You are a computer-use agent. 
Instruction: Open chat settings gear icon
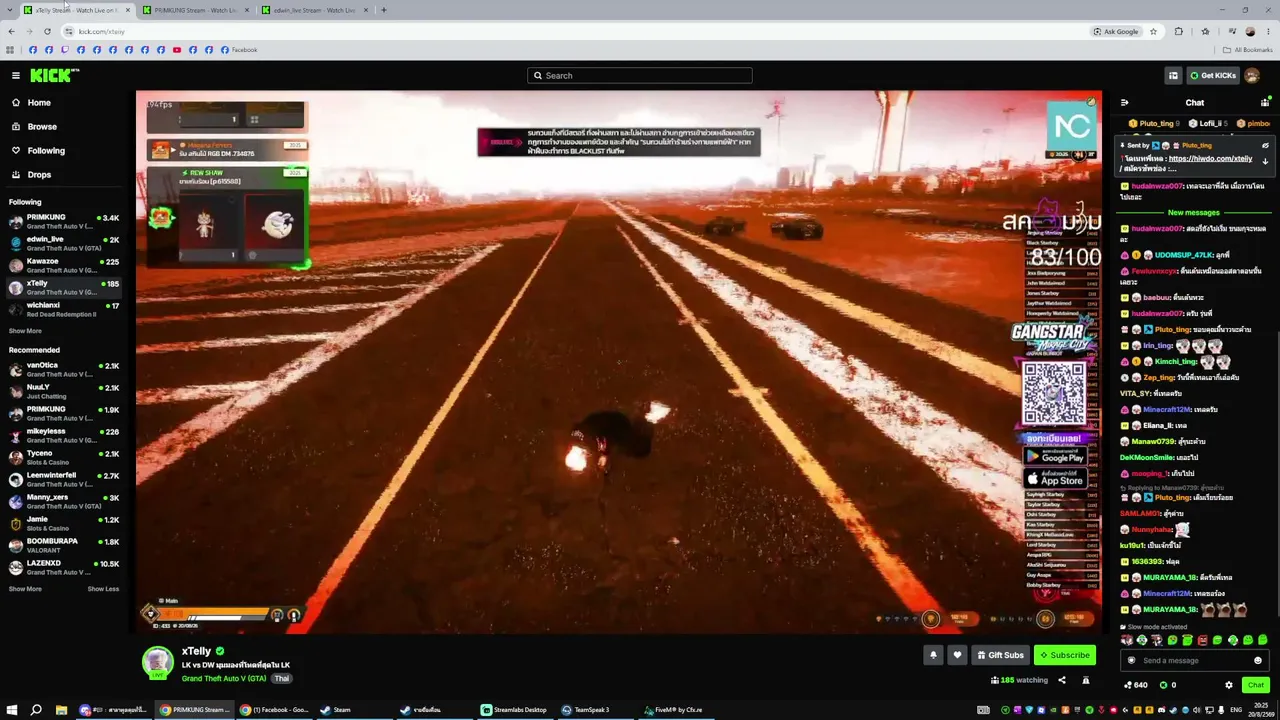click(1229, 685)
